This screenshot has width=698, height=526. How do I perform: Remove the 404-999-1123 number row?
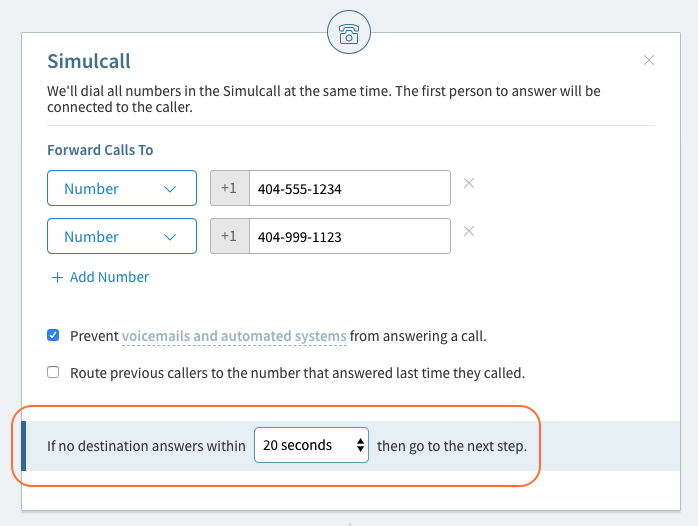click(469, 231)
